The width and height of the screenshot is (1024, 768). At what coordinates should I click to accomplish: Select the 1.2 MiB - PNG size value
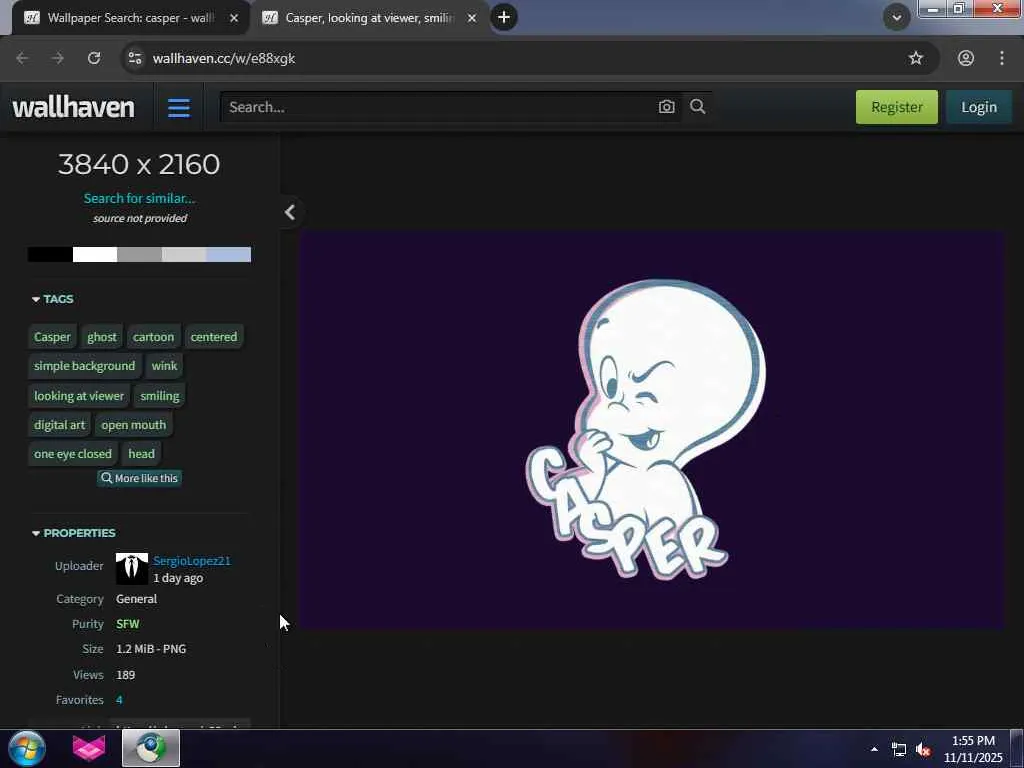pos(151,648)
